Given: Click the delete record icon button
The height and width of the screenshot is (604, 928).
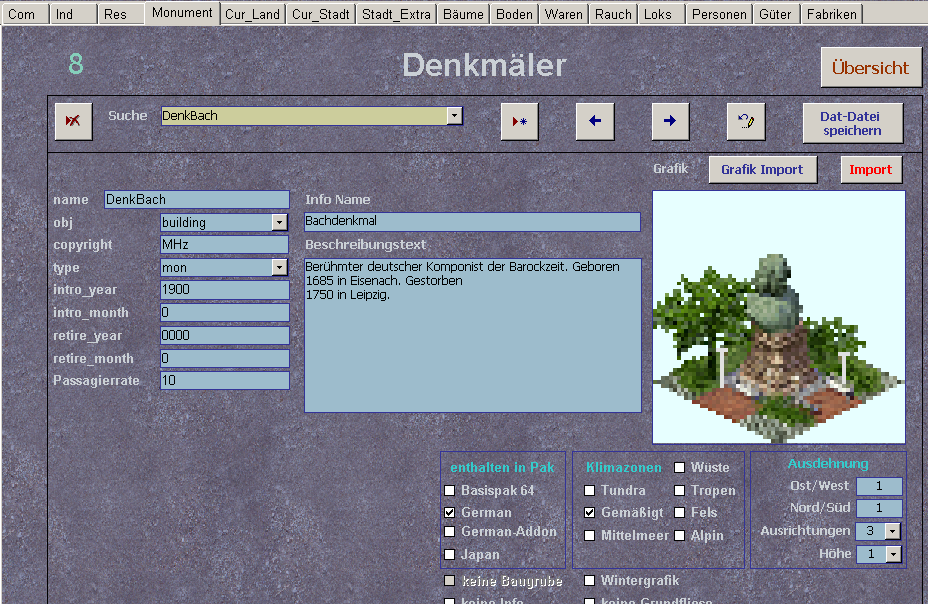Looking at the screenshot, I should 73,121.
